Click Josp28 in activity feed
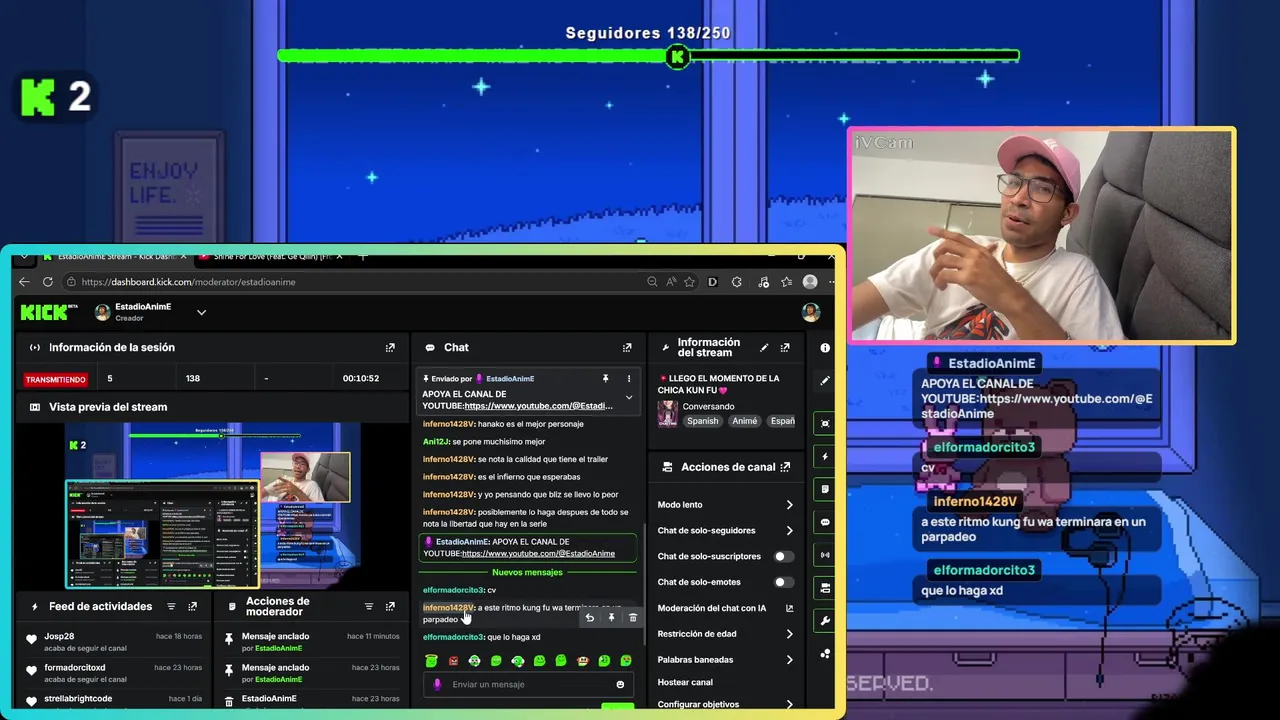The width and height of the screenshot is (1280, 720). 59,637
